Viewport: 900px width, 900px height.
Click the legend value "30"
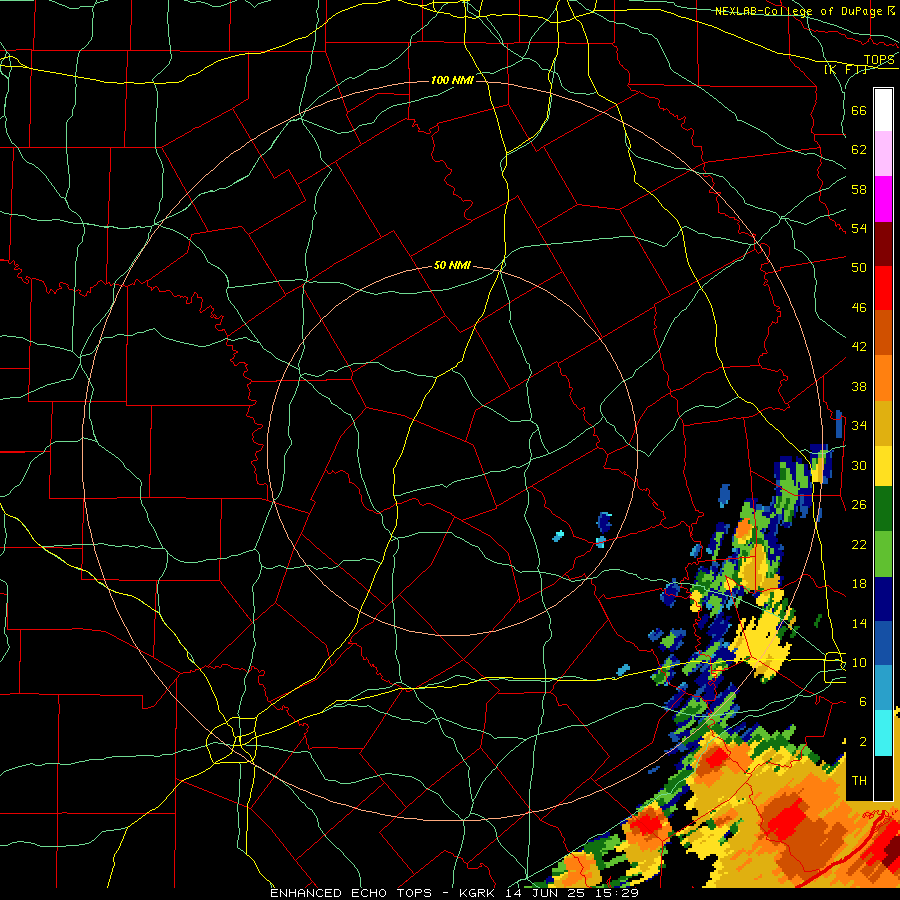(859, 465)
